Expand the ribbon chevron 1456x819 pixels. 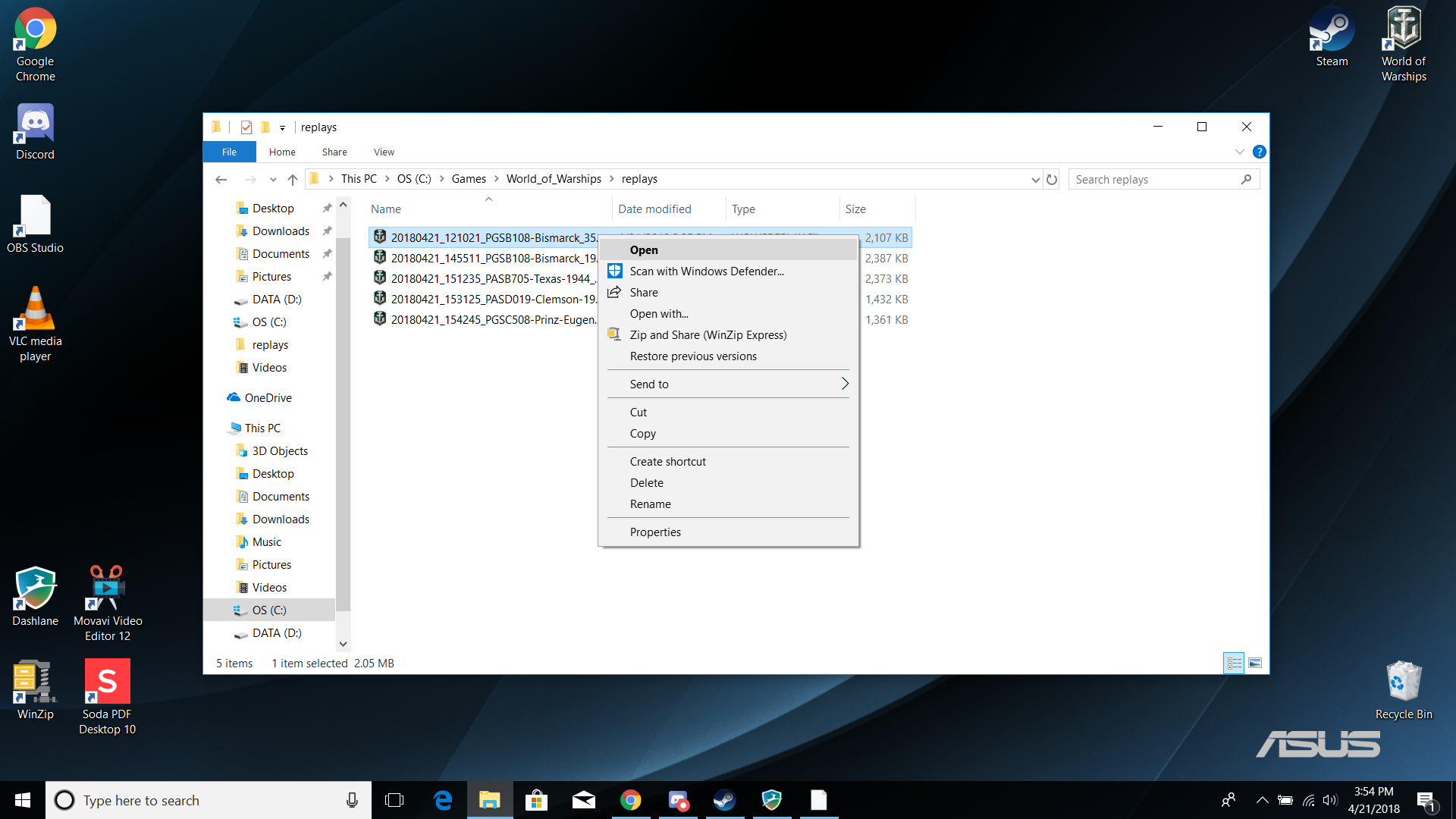click(1239, 152)
